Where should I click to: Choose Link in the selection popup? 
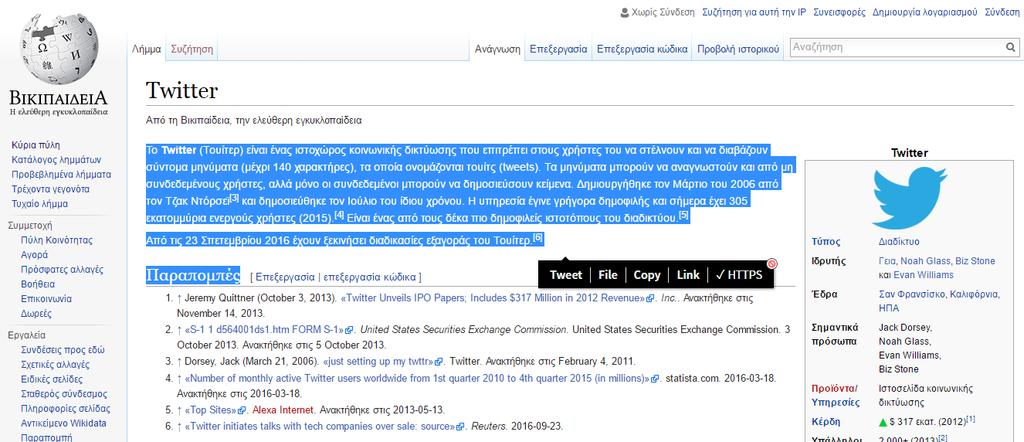pos(688,275)
